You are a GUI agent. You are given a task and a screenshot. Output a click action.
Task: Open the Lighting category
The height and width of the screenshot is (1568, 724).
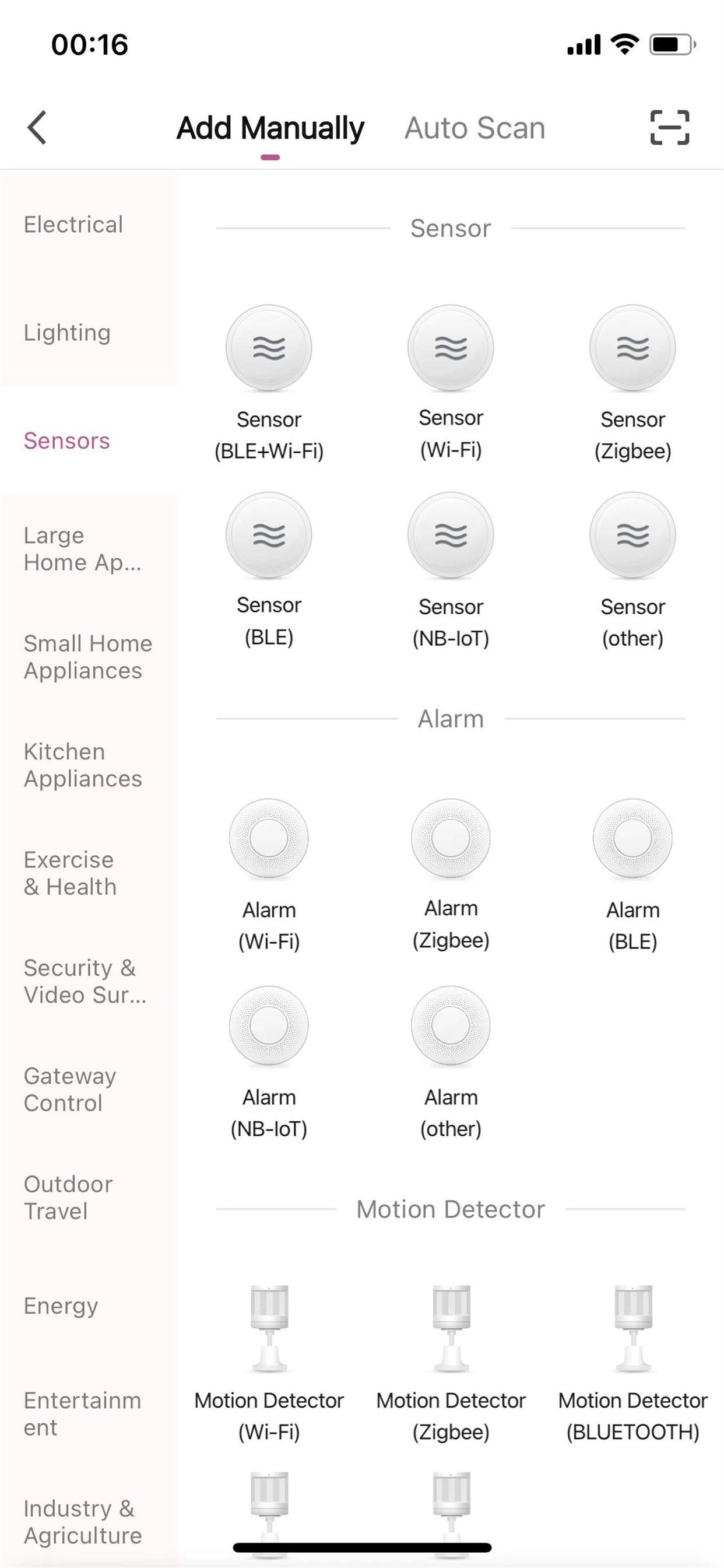(x=68, y=333)
